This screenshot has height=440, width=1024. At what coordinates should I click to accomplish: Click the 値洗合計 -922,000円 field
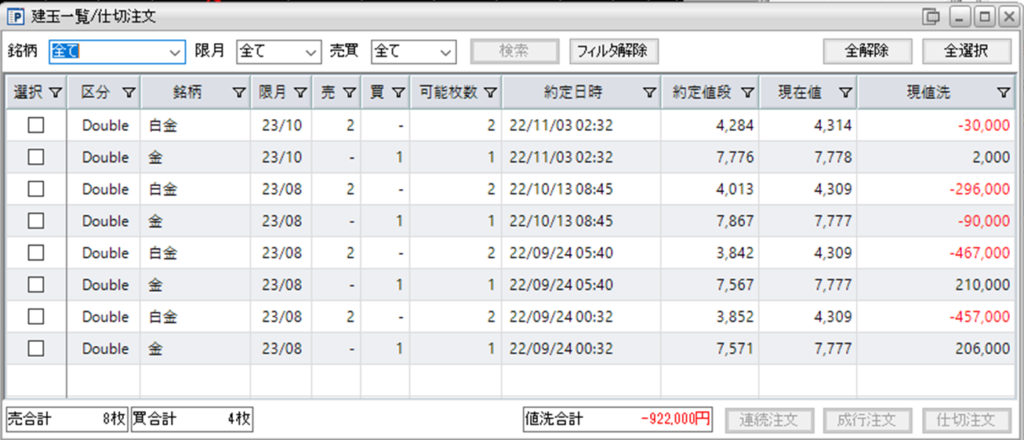pyautogui.click(x=618, y=420)
